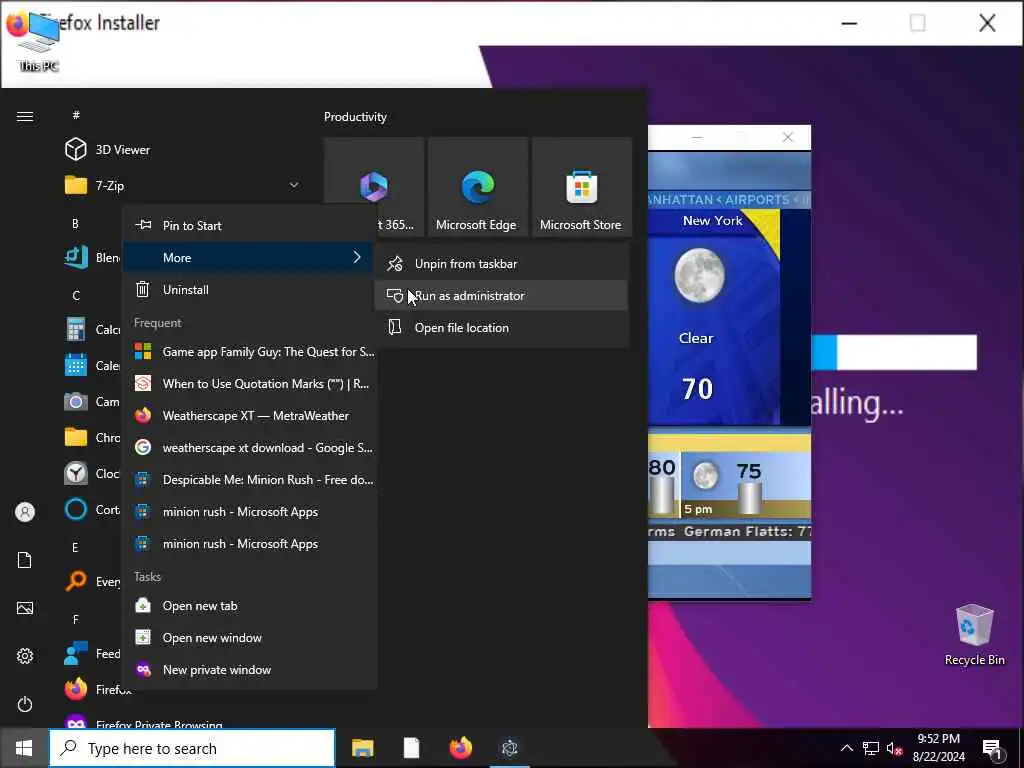This screenshot has width=1024, height=768.
Task: Click the New private window mask icon
Action: [142, 669]
